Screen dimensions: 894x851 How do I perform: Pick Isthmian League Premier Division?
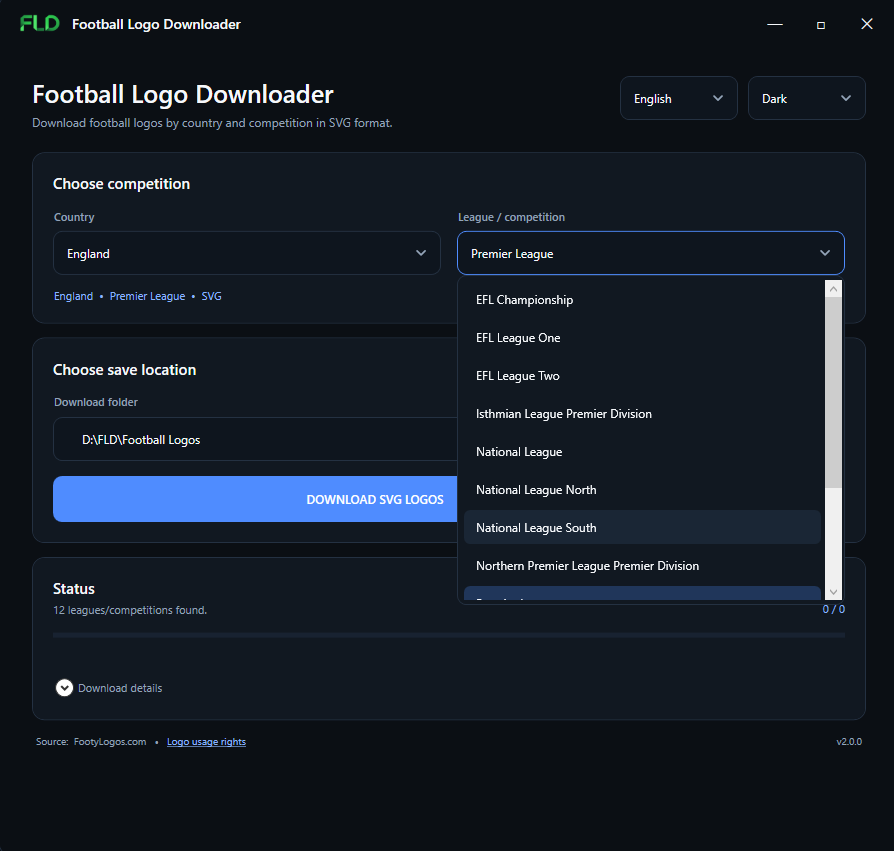(x=642, y=414)
